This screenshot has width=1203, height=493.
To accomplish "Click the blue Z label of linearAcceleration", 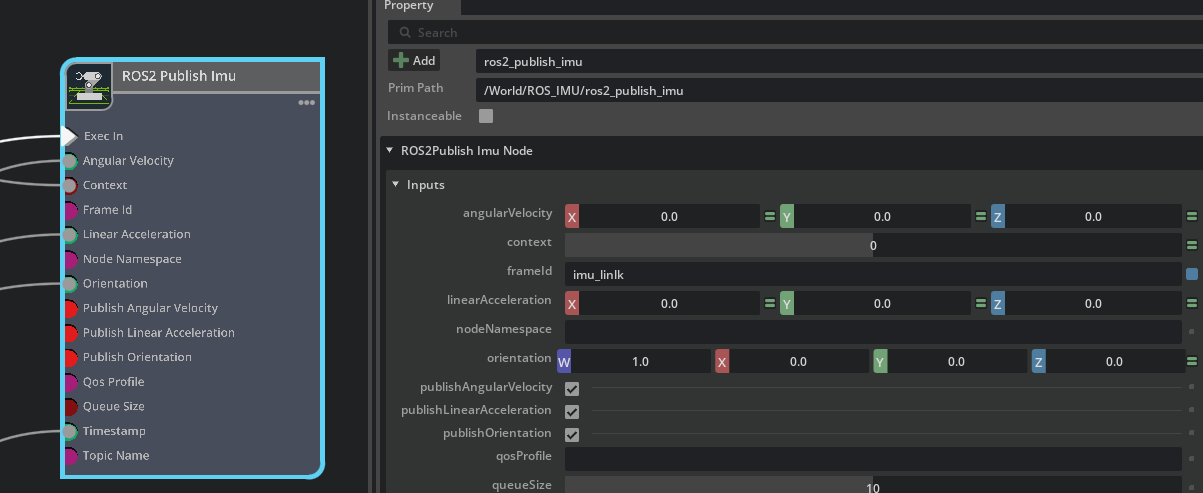I will click(998, 303).
